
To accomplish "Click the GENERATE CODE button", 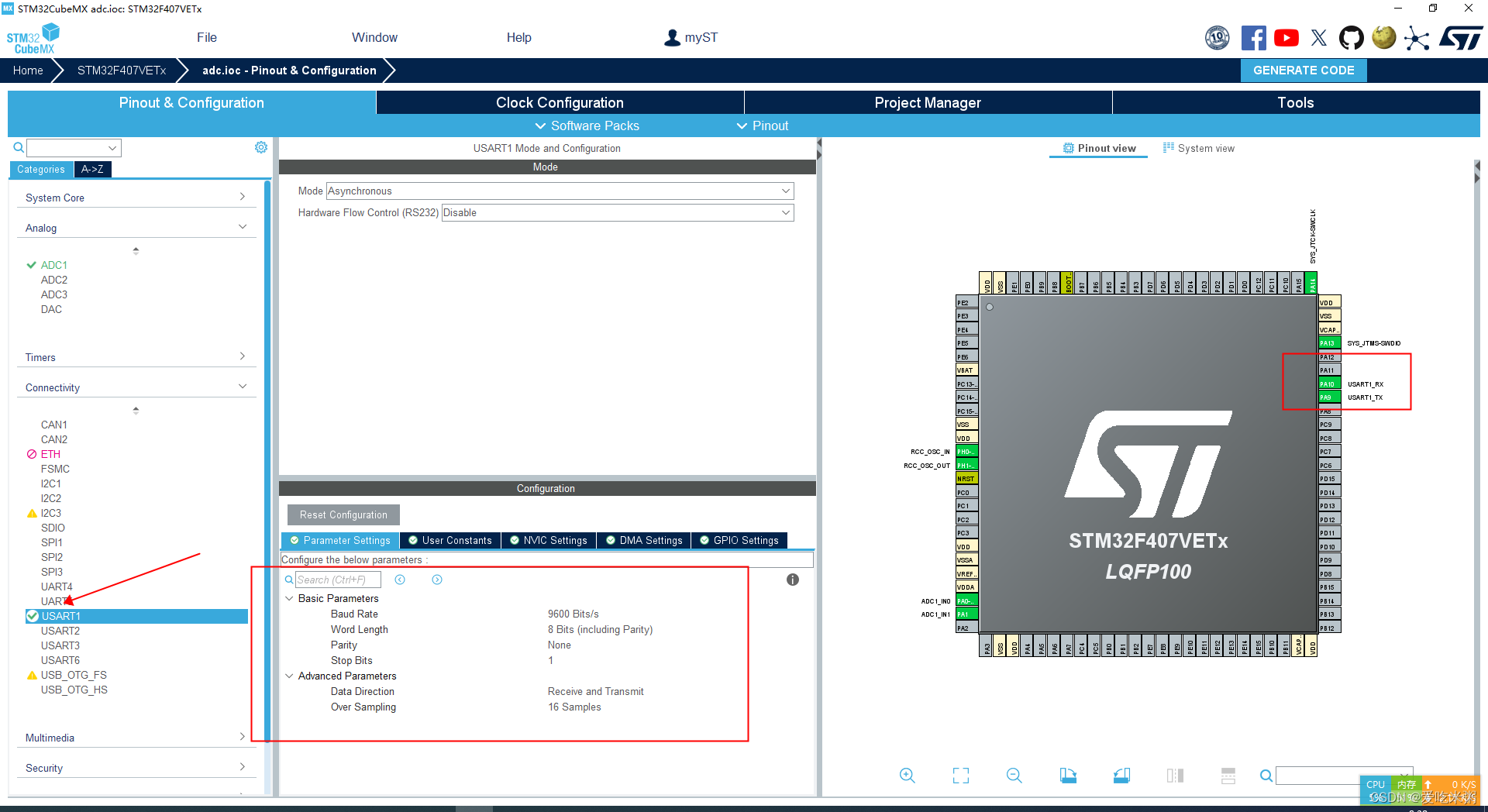I will coord(1304,70).
